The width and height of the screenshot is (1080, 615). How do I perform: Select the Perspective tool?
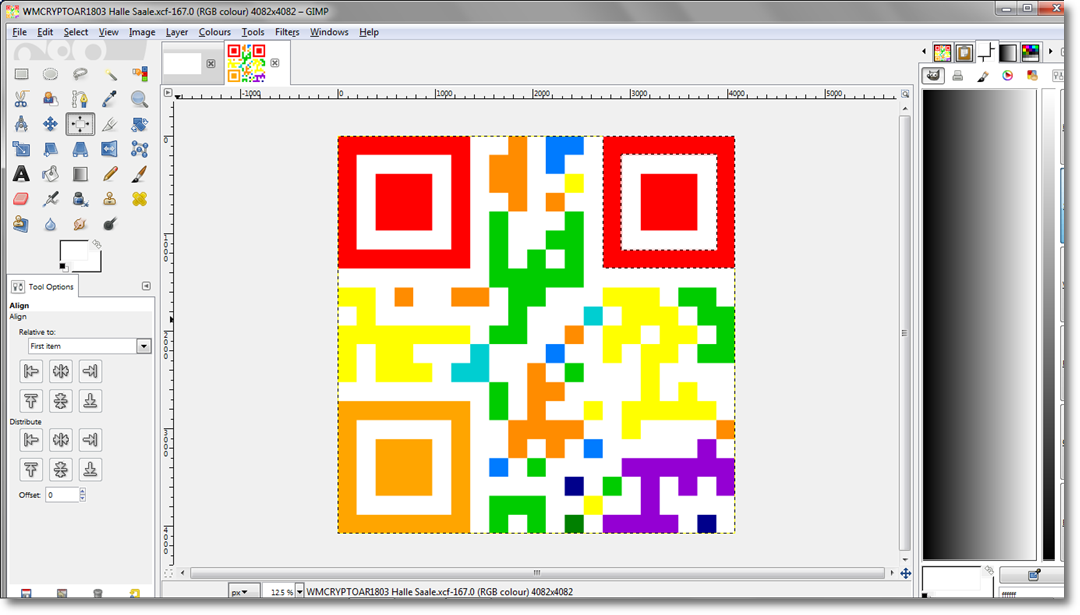coord(80,149)
